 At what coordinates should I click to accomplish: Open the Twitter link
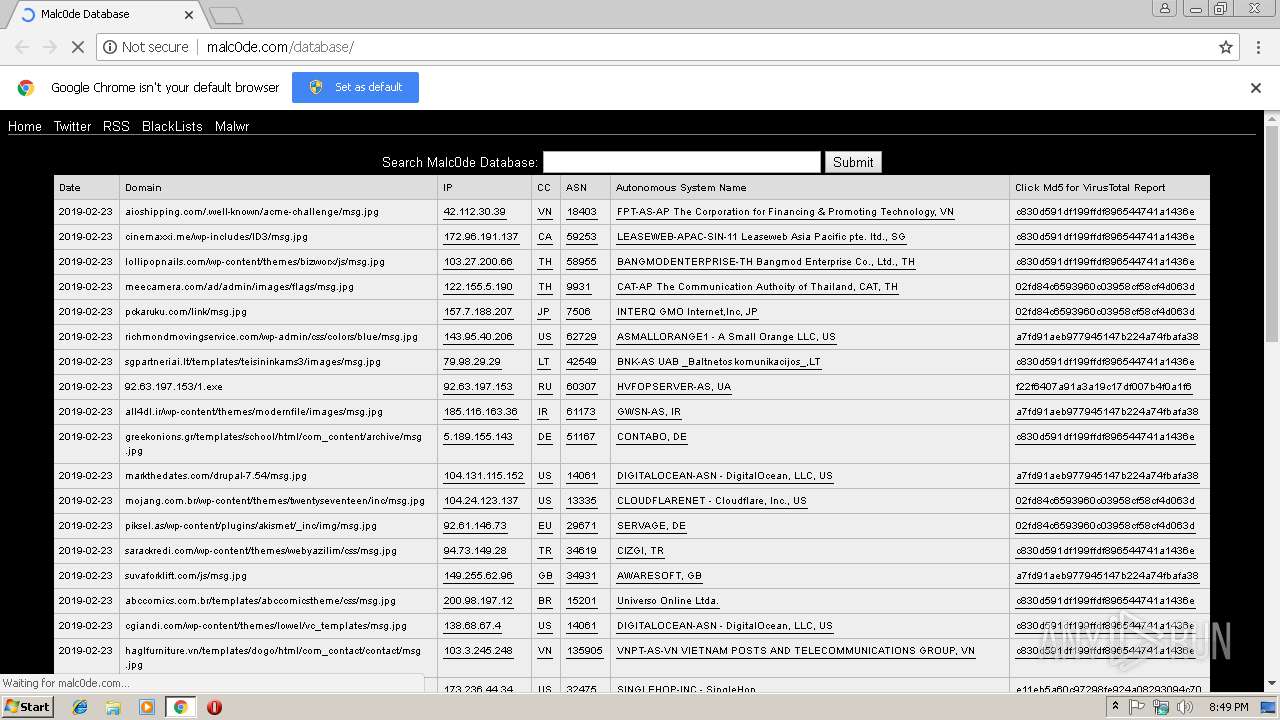point(72,126)
